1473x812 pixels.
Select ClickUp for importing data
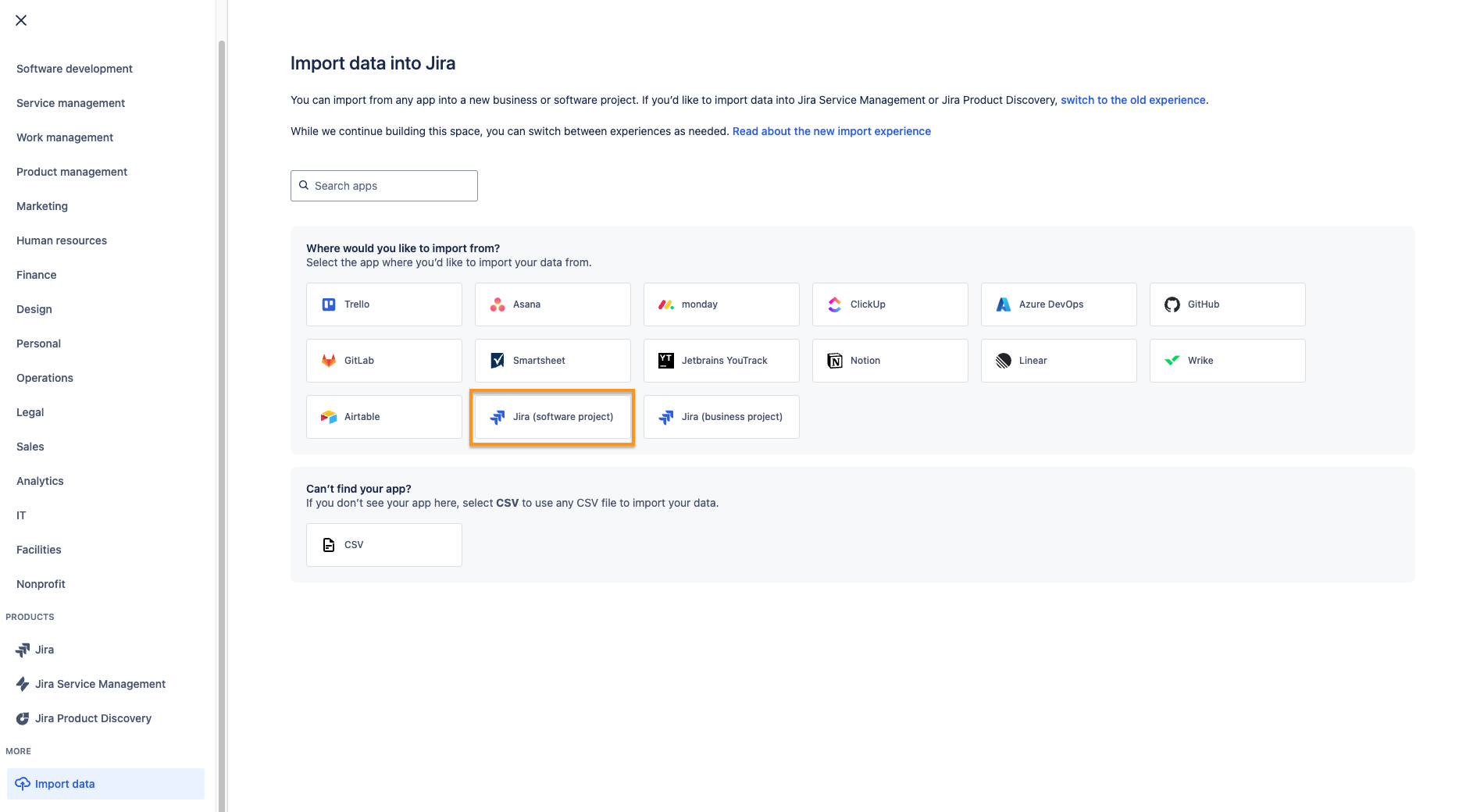[x=890, y=304]
